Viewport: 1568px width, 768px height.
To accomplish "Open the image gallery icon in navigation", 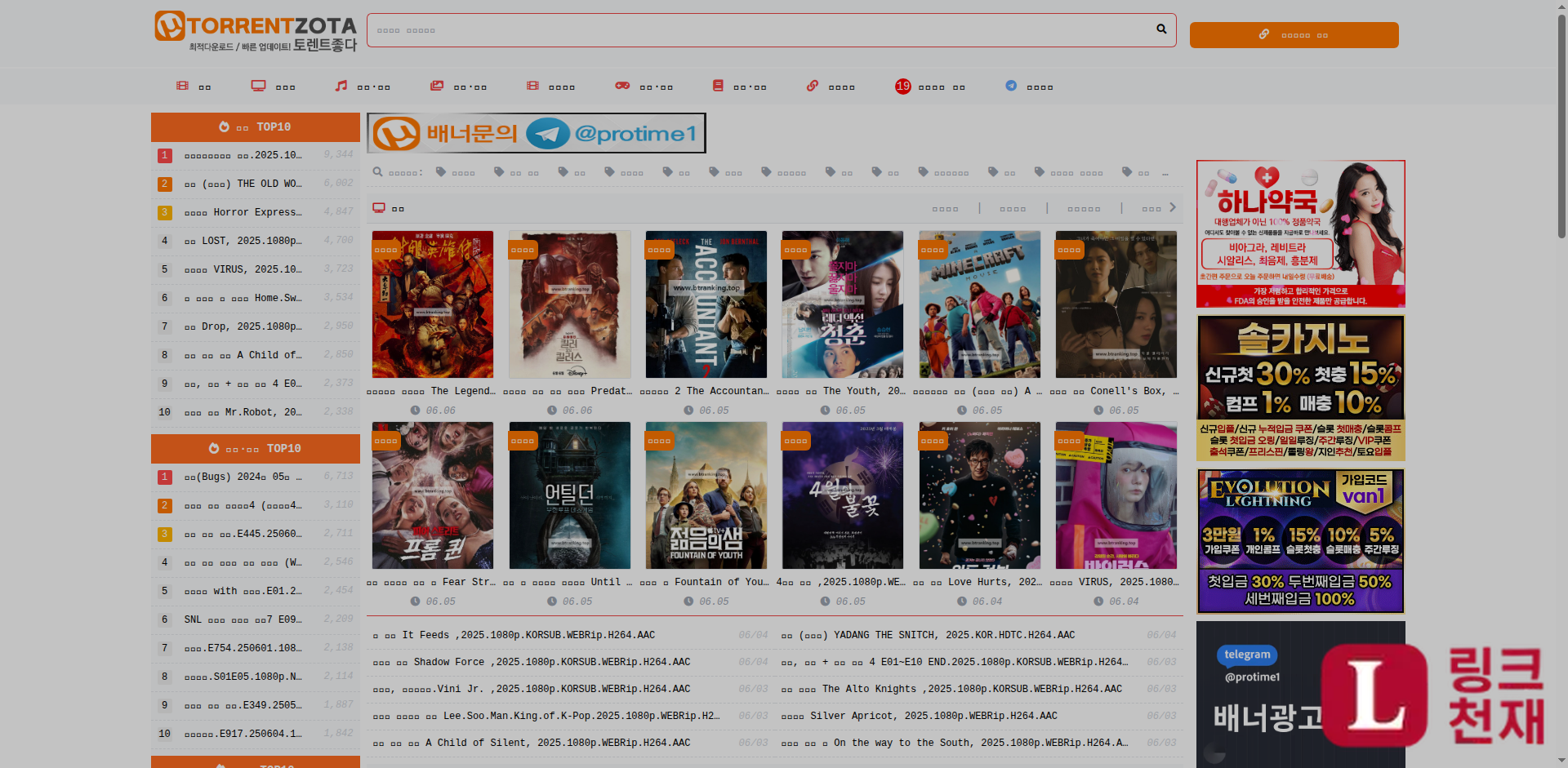I will coord(437,86).
